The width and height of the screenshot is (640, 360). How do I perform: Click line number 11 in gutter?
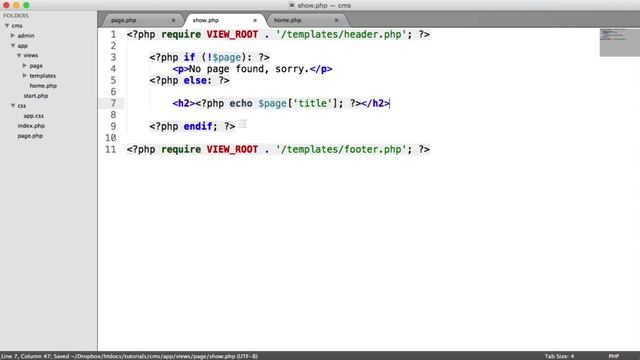coord(111,149)
